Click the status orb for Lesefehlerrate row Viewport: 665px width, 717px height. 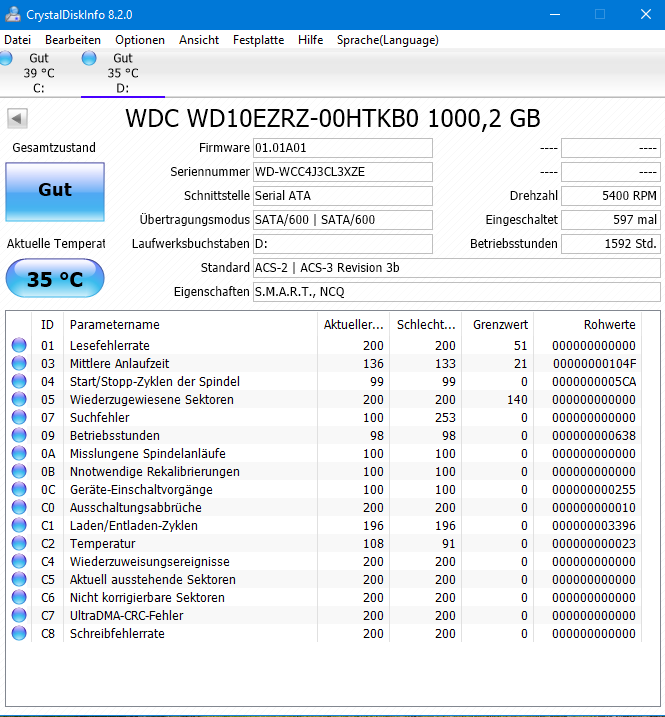pos(19,345)
